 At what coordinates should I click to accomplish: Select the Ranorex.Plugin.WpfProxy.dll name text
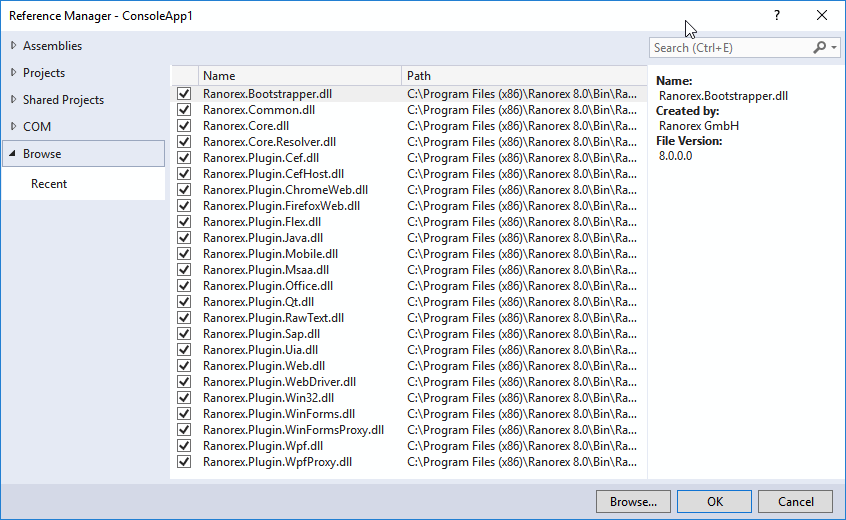pyautogui.click(x=277, y=462)
